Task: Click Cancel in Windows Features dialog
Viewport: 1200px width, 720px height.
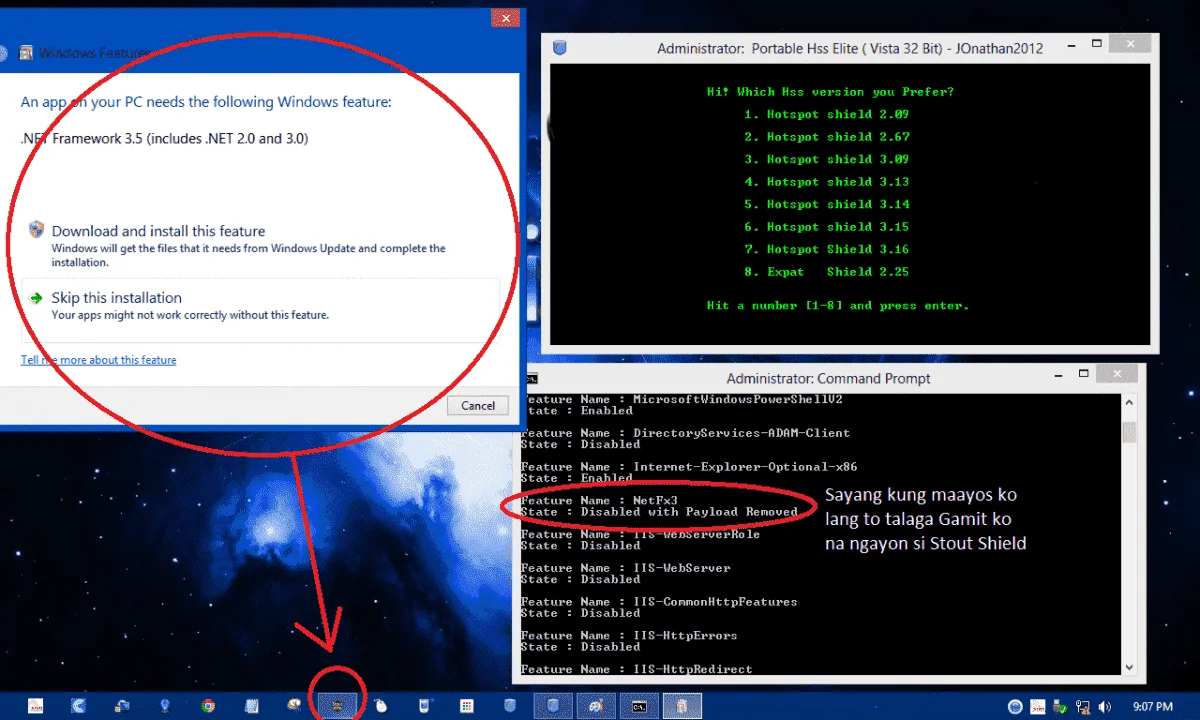Action: coord(478,405)
